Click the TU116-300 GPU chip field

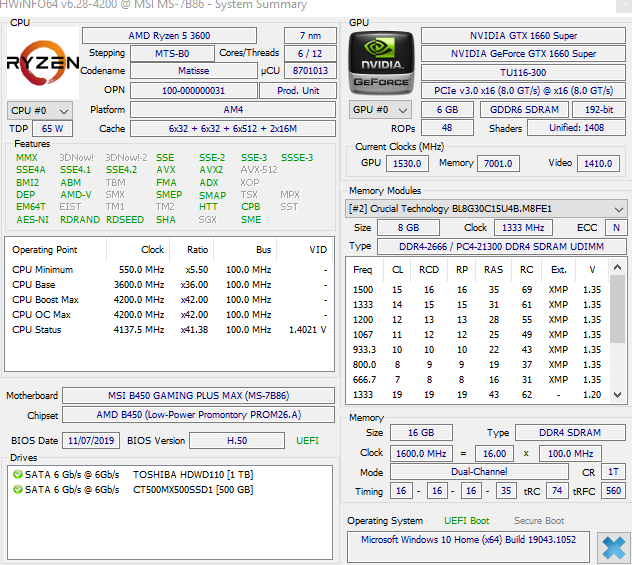coord(523,73)
